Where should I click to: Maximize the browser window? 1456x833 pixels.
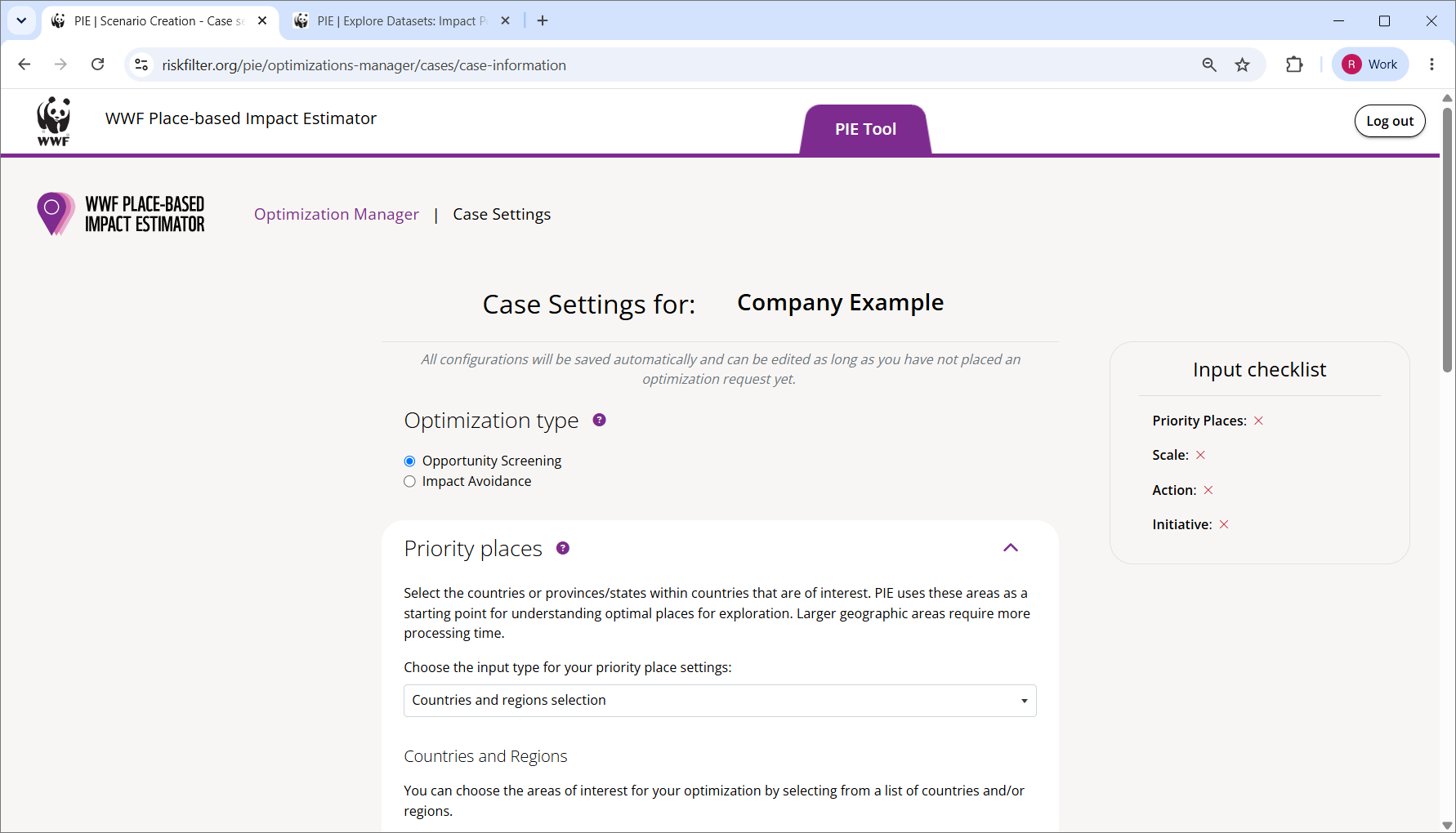pos(1384,20)
